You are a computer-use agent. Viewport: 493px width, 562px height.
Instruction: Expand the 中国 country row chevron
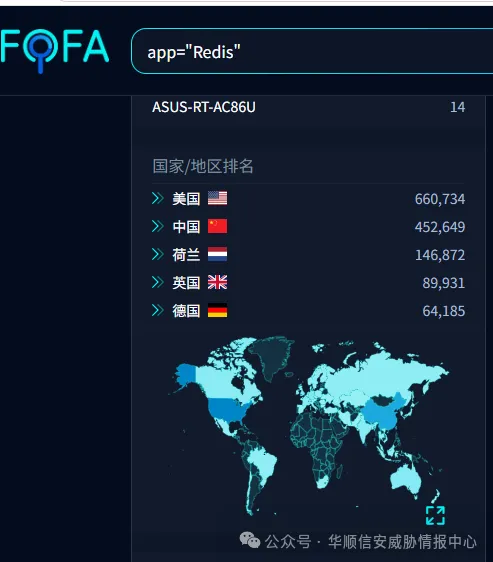(158, 226)
